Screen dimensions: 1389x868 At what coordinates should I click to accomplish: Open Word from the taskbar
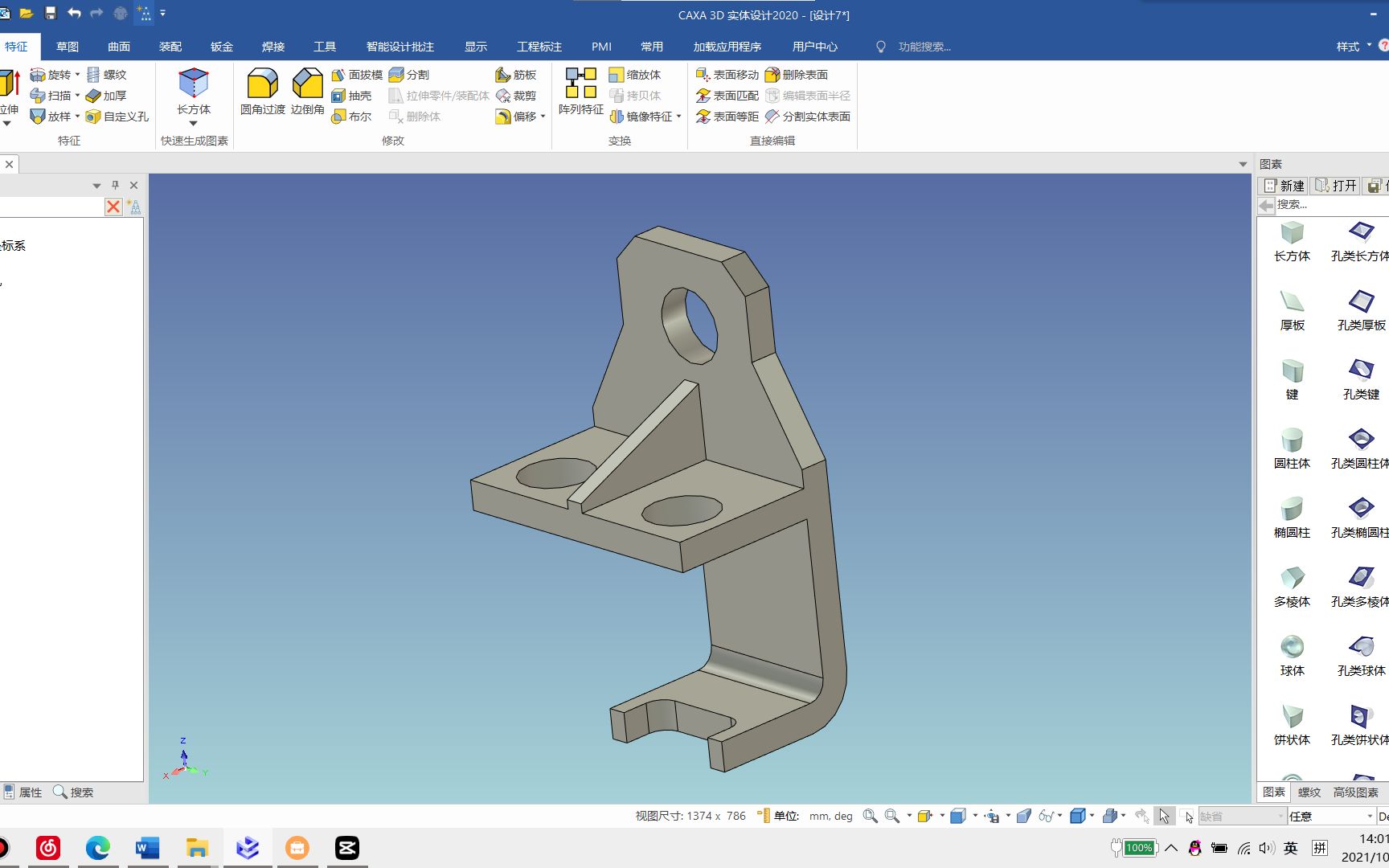[x=147, y=848]
